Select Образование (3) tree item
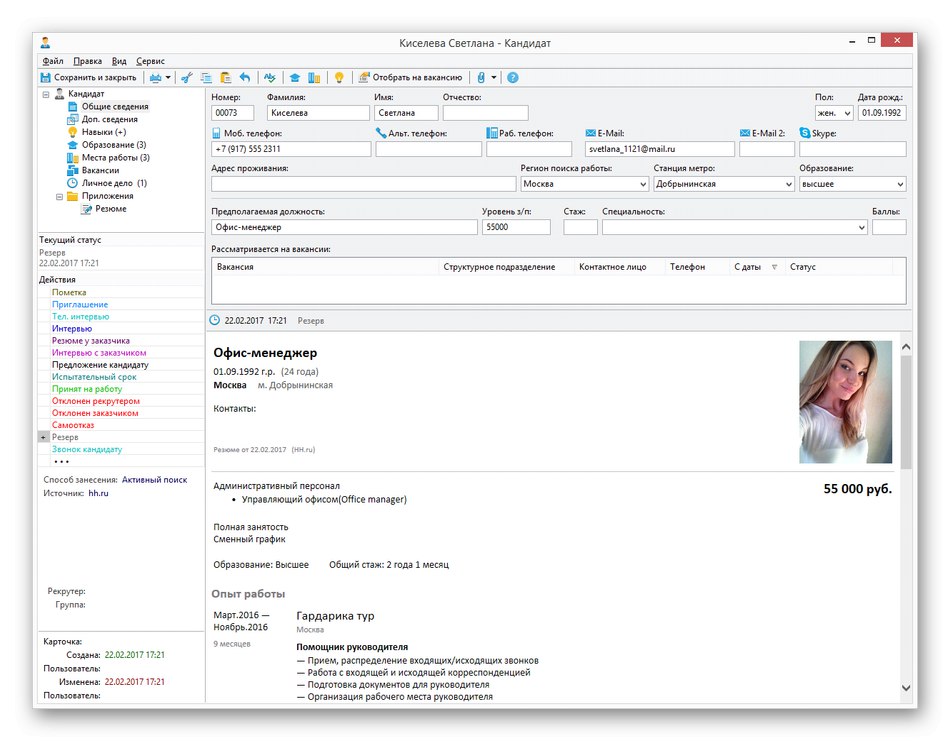Image resolution: width=950 pixels, height=741 pixels. click(114, 145)
